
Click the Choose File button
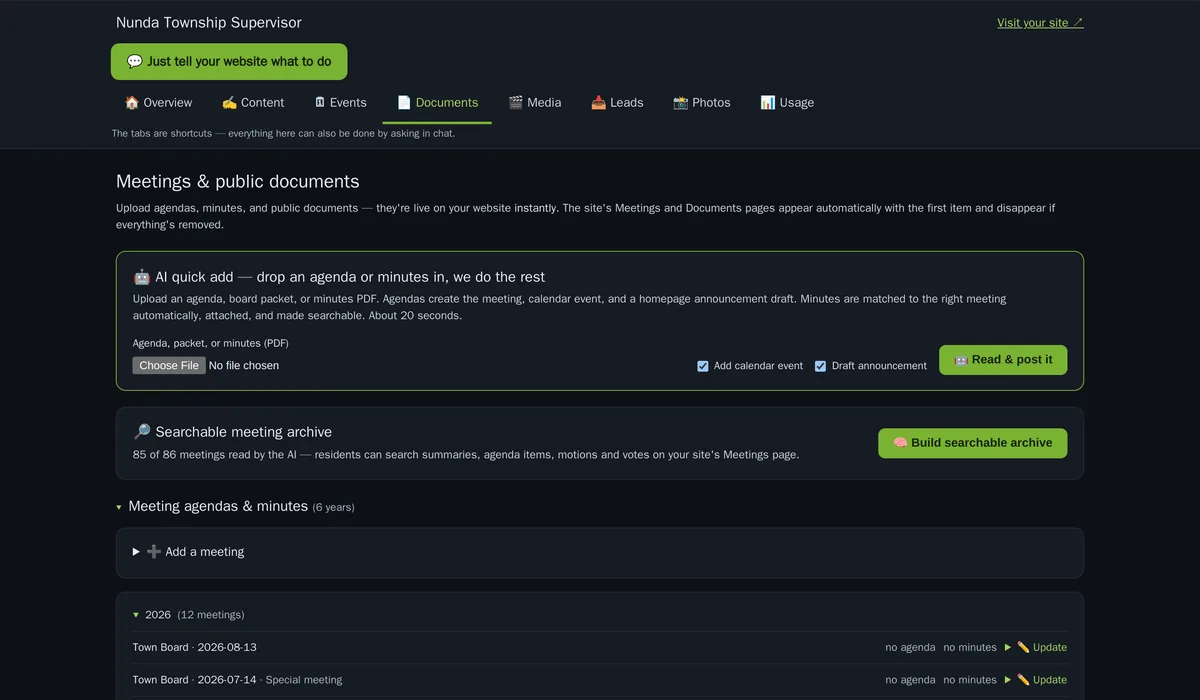pyautogui.click(x=169, y=366)
